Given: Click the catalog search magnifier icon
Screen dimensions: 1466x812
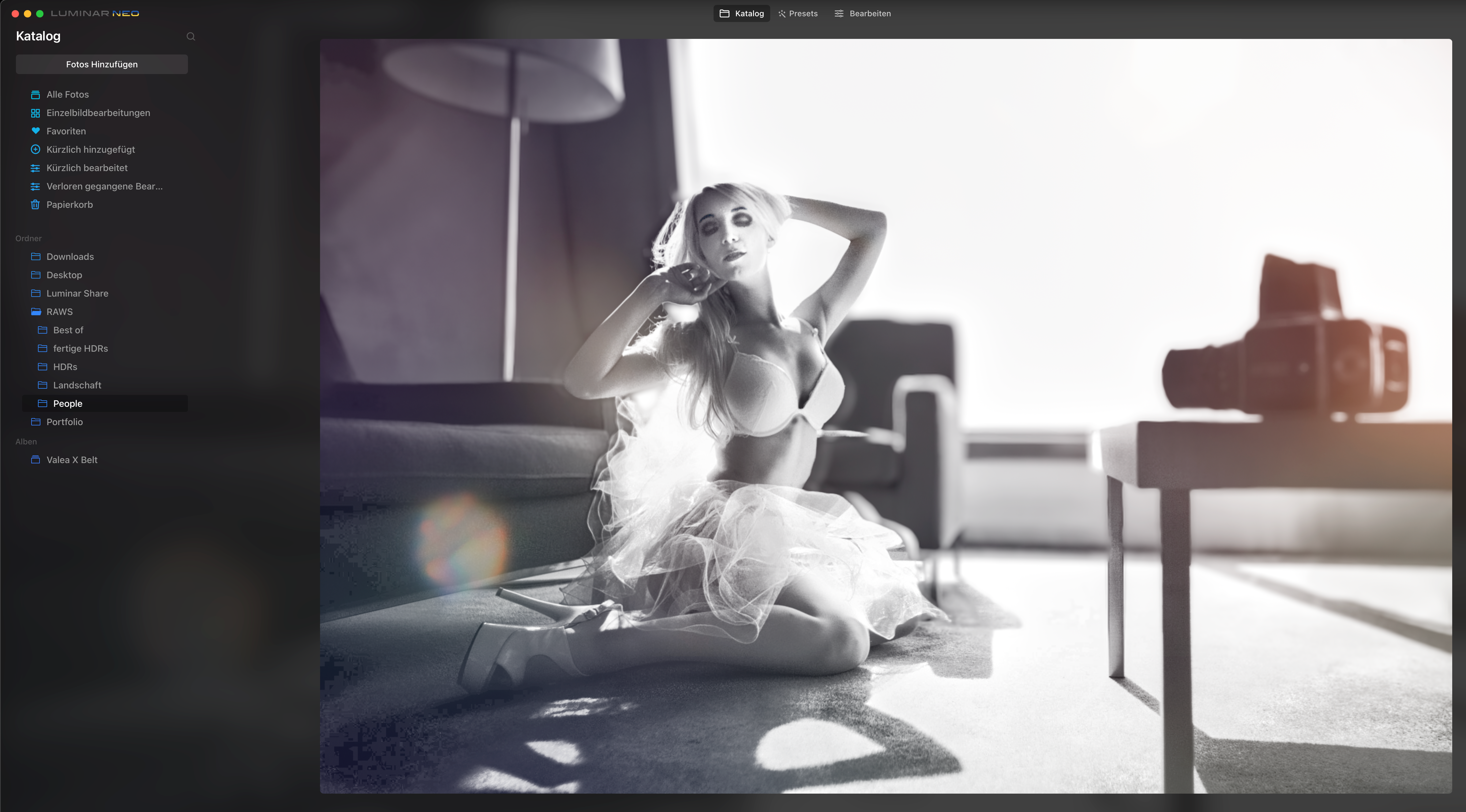Looking at the screenshot, I should pos(191,36).
